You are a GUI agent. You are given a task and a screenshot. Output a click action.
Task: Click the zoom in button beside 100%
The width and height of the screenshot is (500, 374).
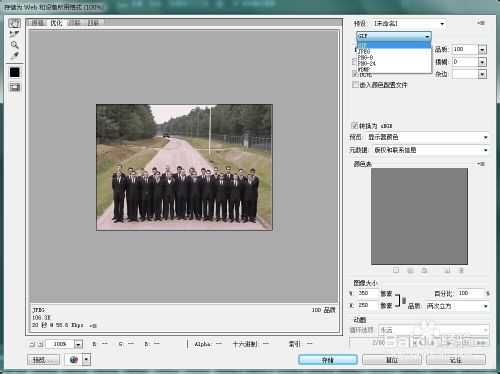[40, 344]
